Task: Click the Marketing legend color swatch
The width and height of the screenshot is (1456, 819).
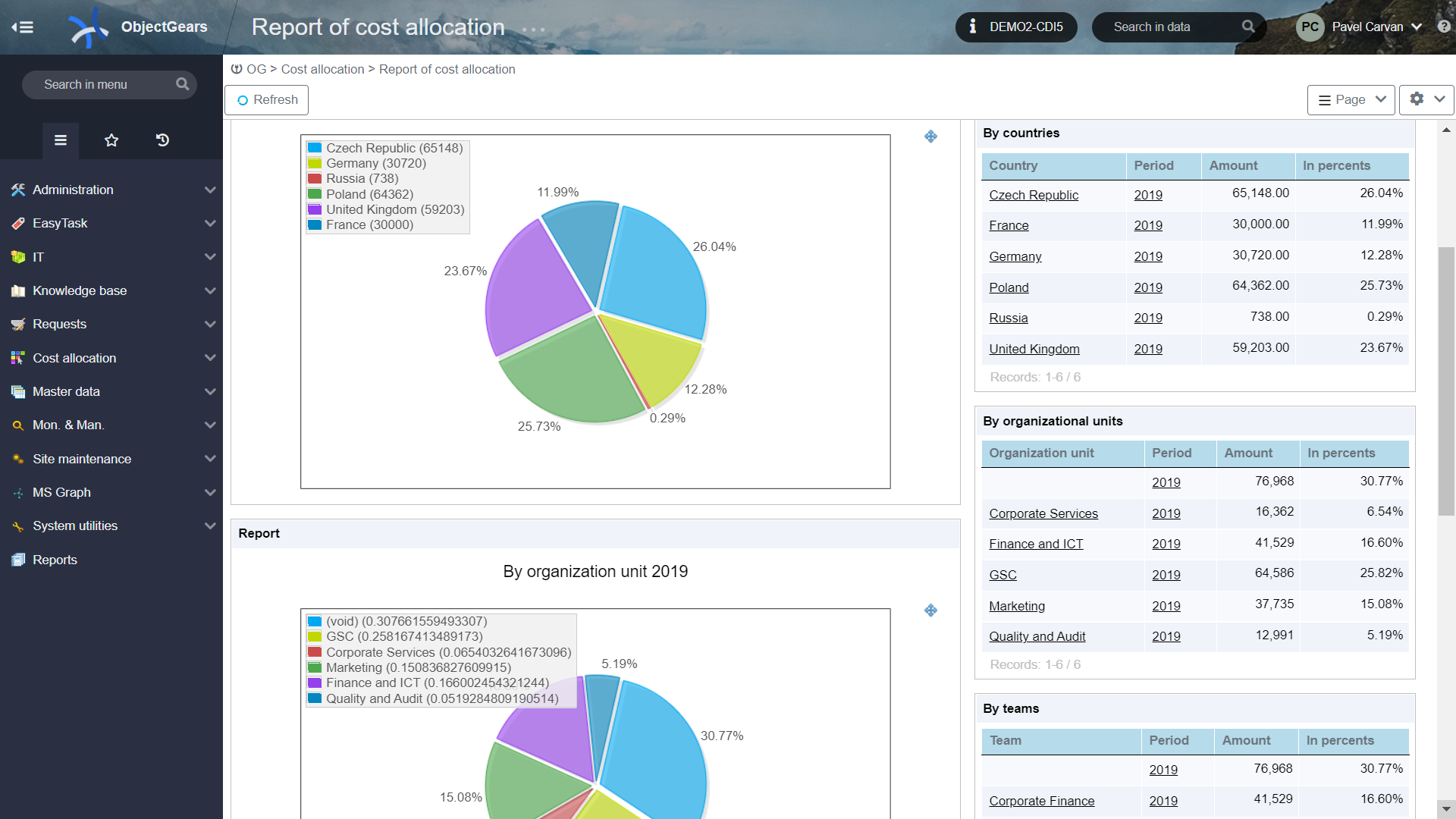Action: point(315,667)
